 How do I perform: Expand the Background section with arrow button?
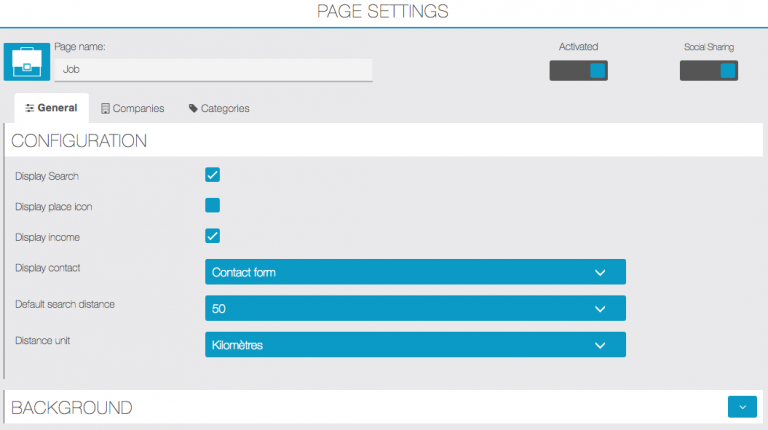click(742, 406)
